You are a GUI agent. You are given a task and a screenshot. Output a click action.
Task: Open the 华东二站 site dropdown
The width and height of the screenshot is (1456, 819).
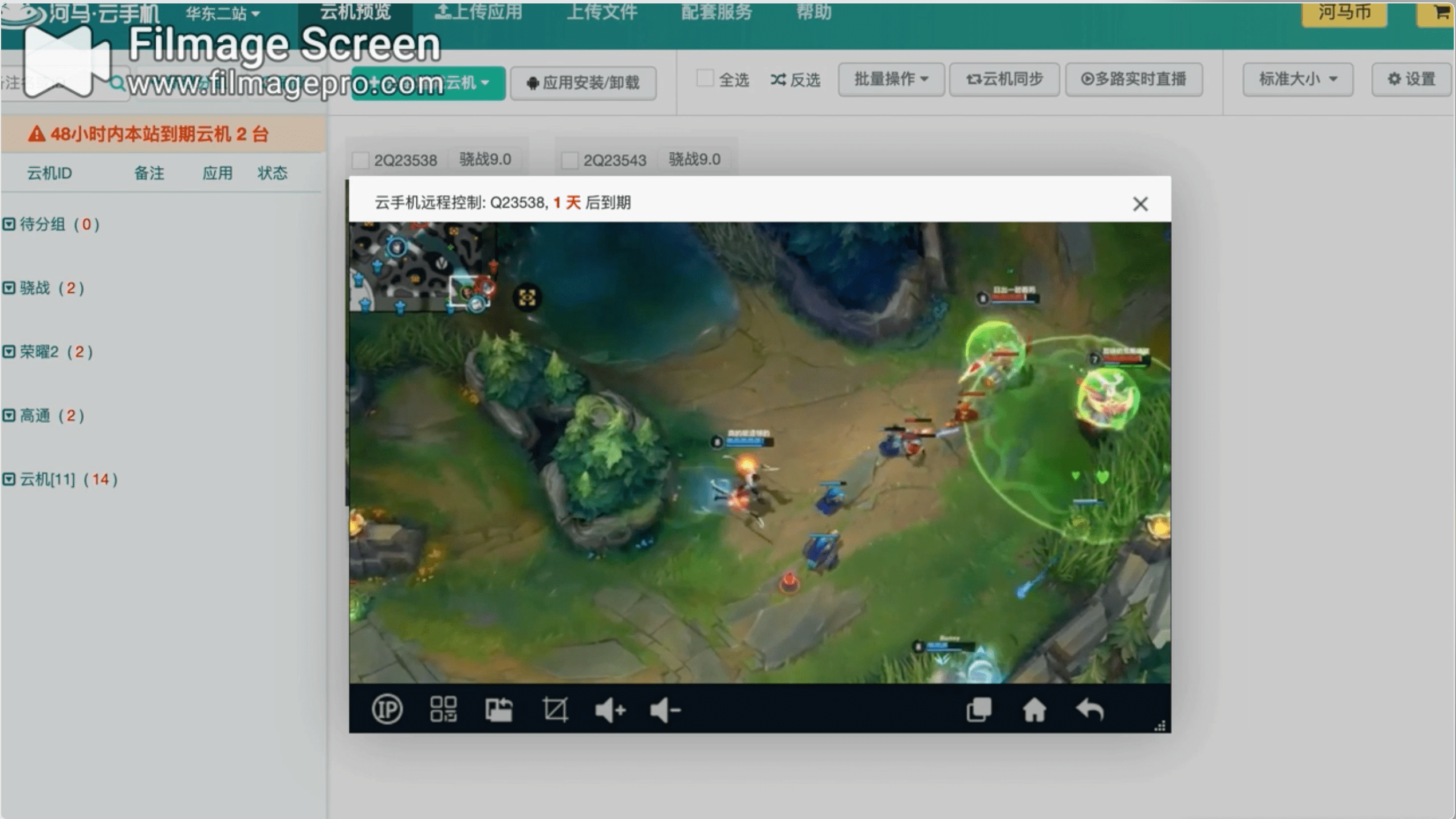point(223,13)
